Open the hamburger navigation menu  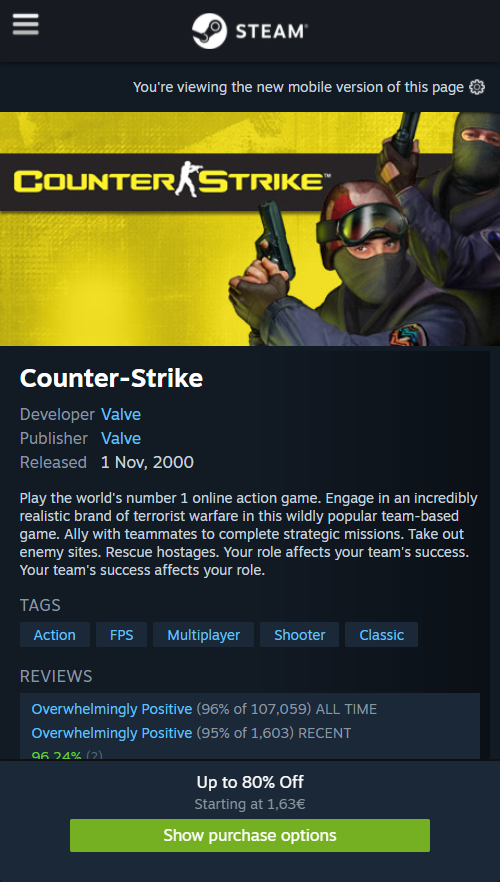click(25, 24)
